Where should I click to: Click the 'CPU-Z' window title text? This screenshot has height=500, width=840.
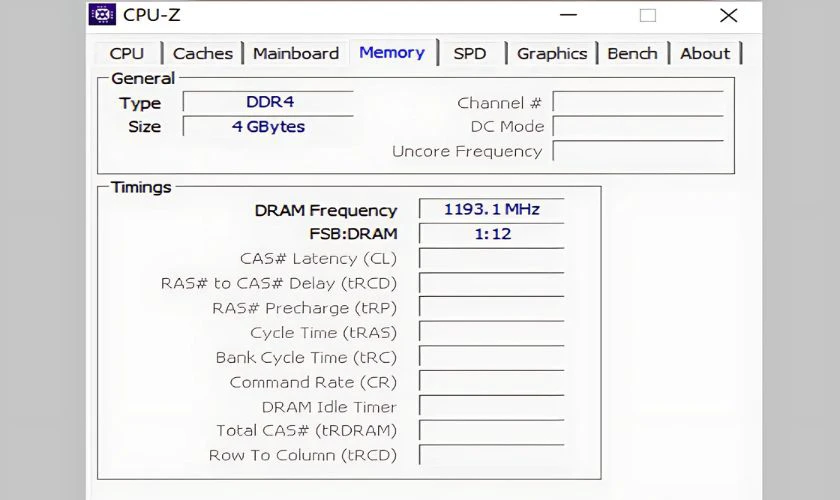tap(152, 15)
